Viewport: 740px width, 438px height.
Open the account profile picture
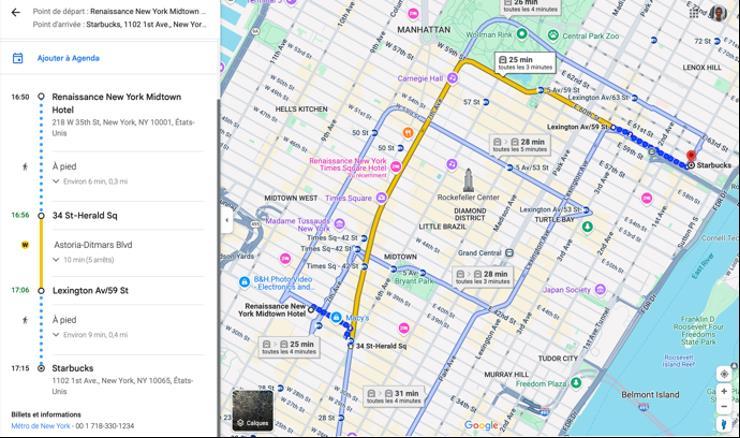(718, 13)
